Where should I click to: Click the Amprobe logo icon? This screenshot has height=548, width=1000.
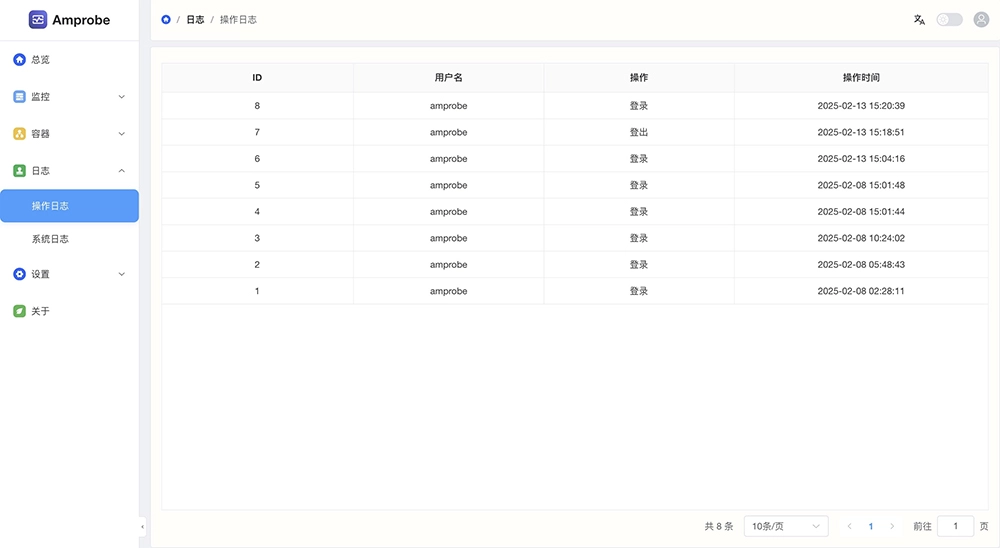[38, 20]
